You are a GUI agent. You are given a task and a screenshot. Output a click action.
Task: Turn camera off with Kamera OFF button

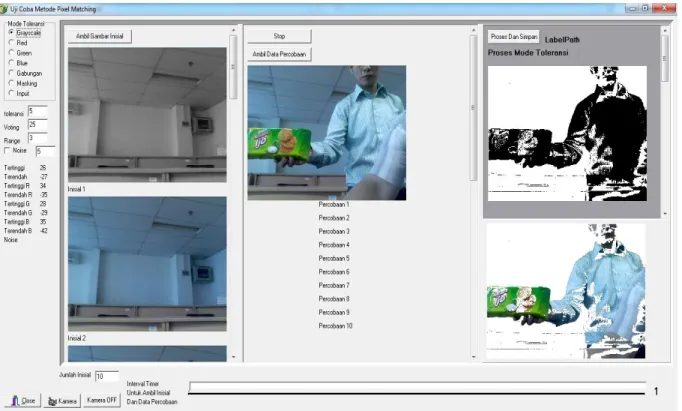[102, 400]
